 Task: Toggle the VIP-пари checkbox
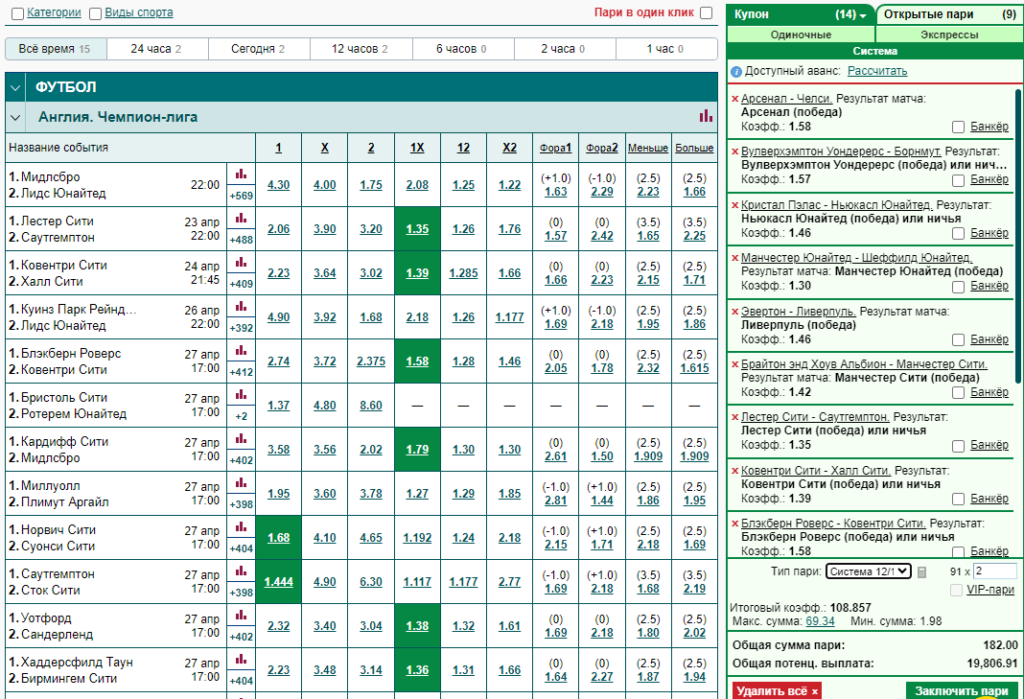956,590
